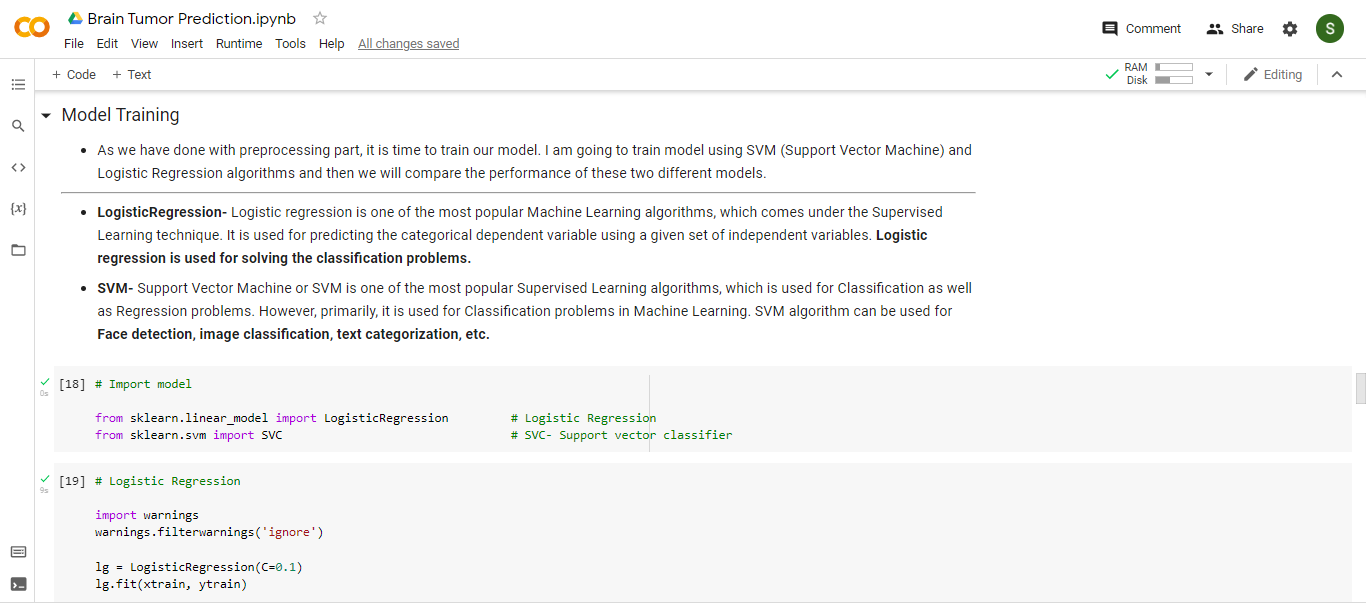Open the Variables inspector icon
Screen dimensions: 1366x603
click(18, 208)
